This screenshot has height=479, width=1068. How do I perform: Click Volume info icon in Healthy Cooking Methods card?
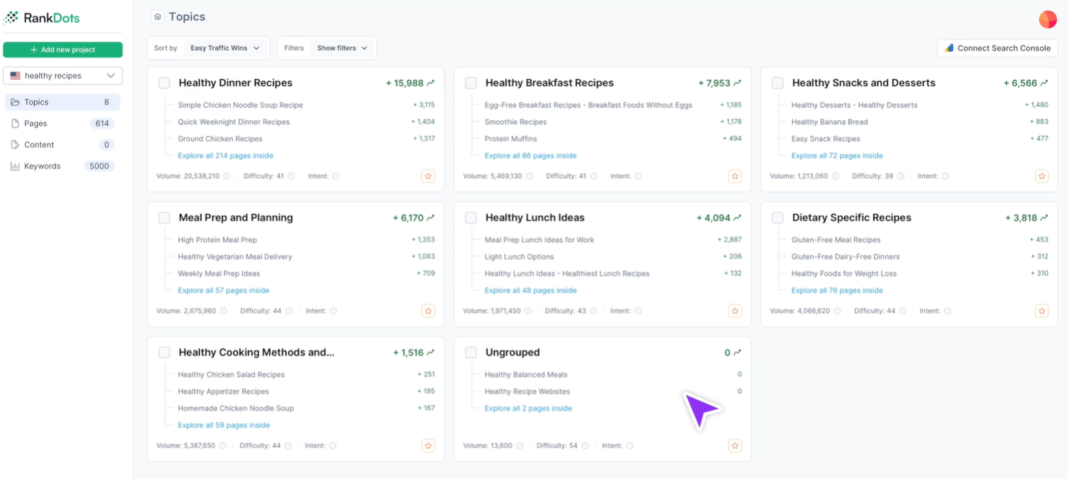[223, 446]
